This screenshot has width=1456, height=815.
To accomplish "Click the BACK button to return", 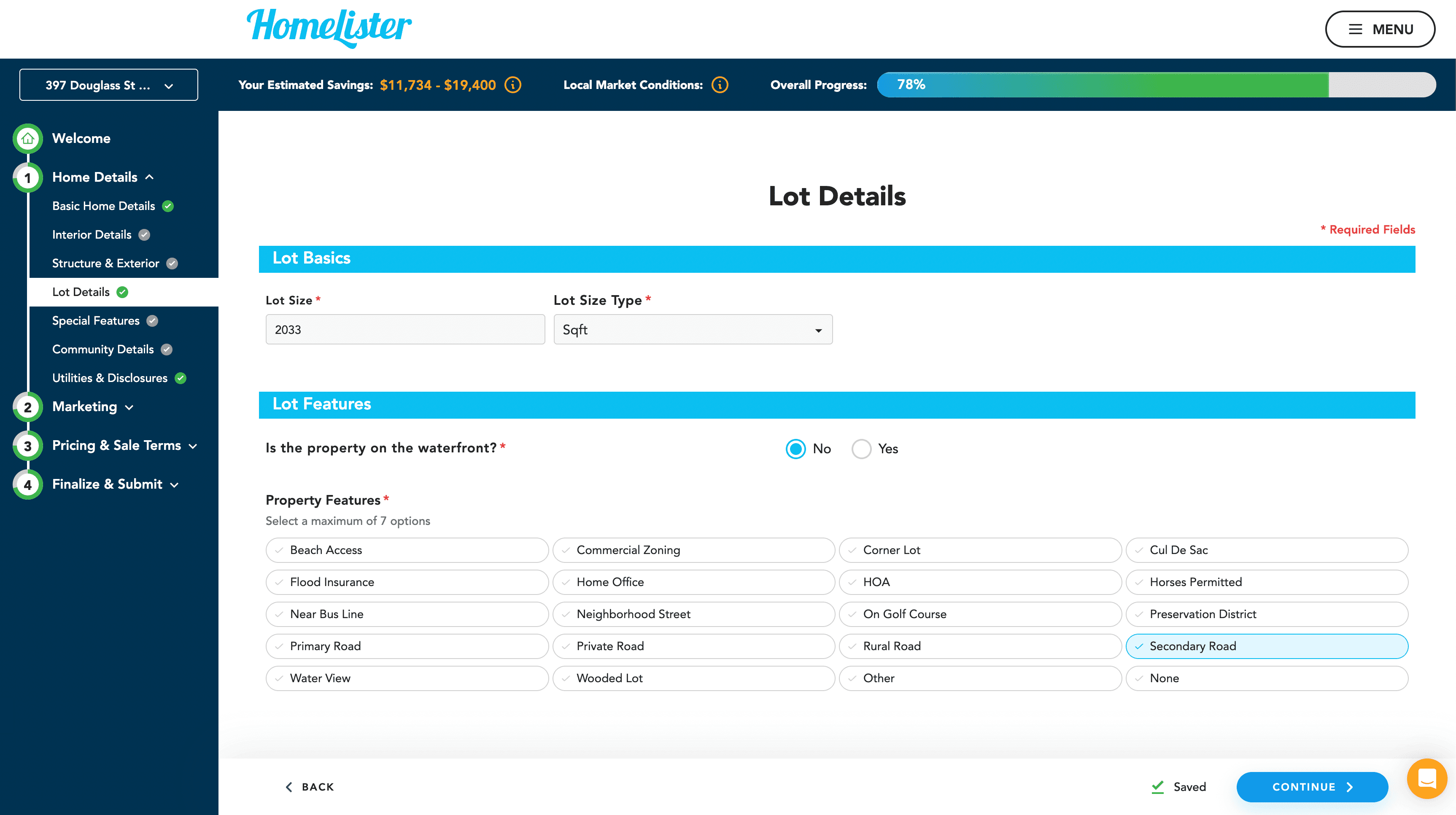I will click(311, 788).
